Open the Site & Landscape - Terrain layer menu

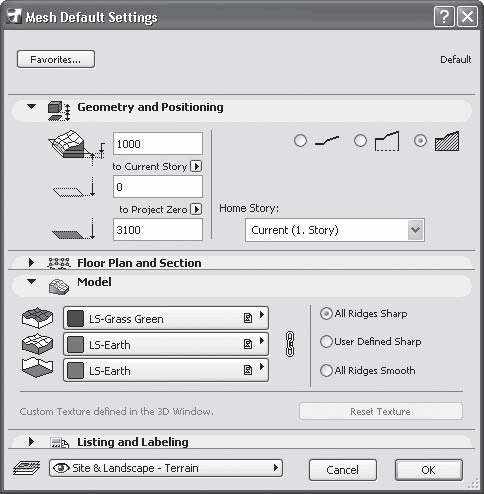(166, 468)
